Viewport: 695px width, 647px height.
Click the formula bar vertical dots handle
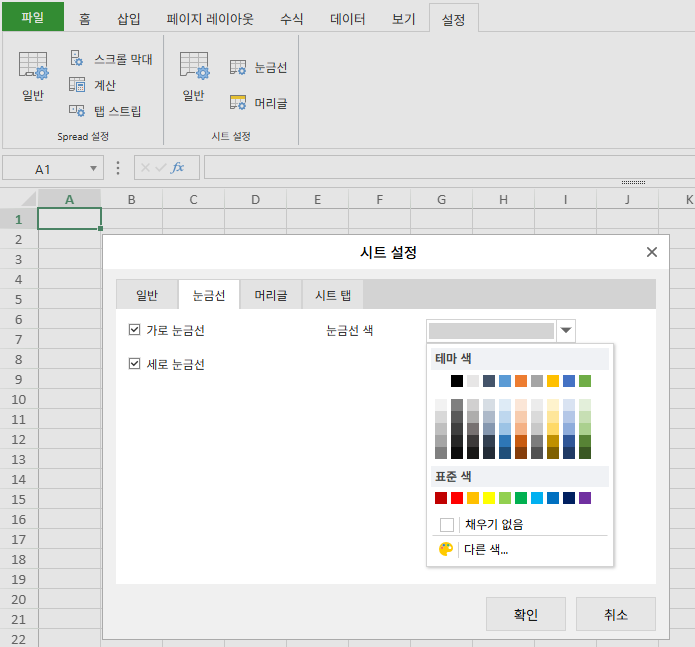pos(117,168)
